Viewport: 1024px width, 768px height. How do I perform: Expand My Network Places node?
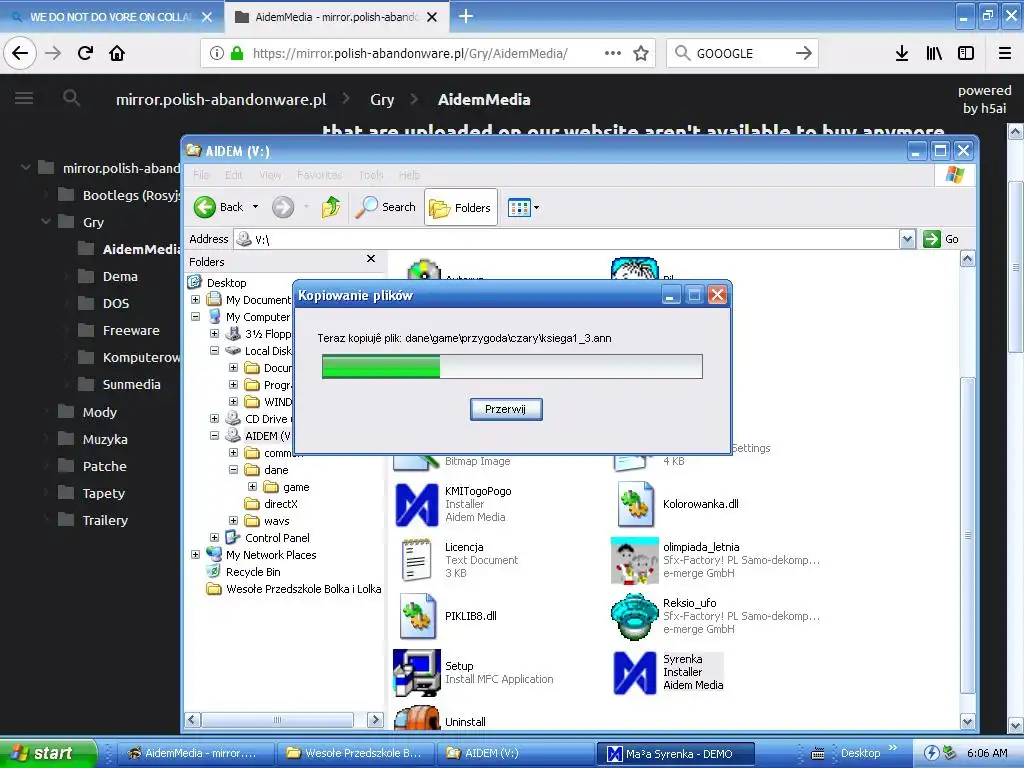tap(195, 554)
